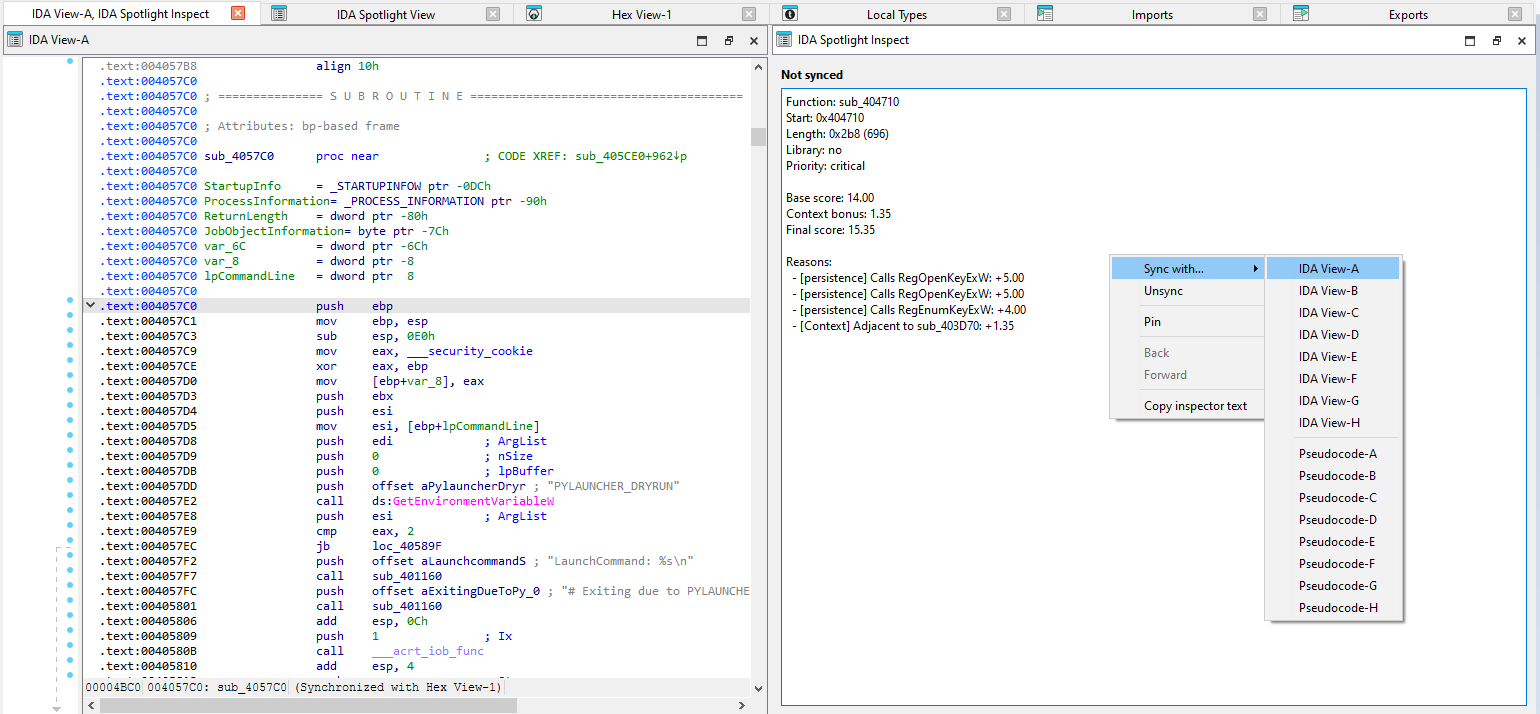Viewport: 1540px width, 714px height.
Task: Close the Imports tab
Action: 1260,14
